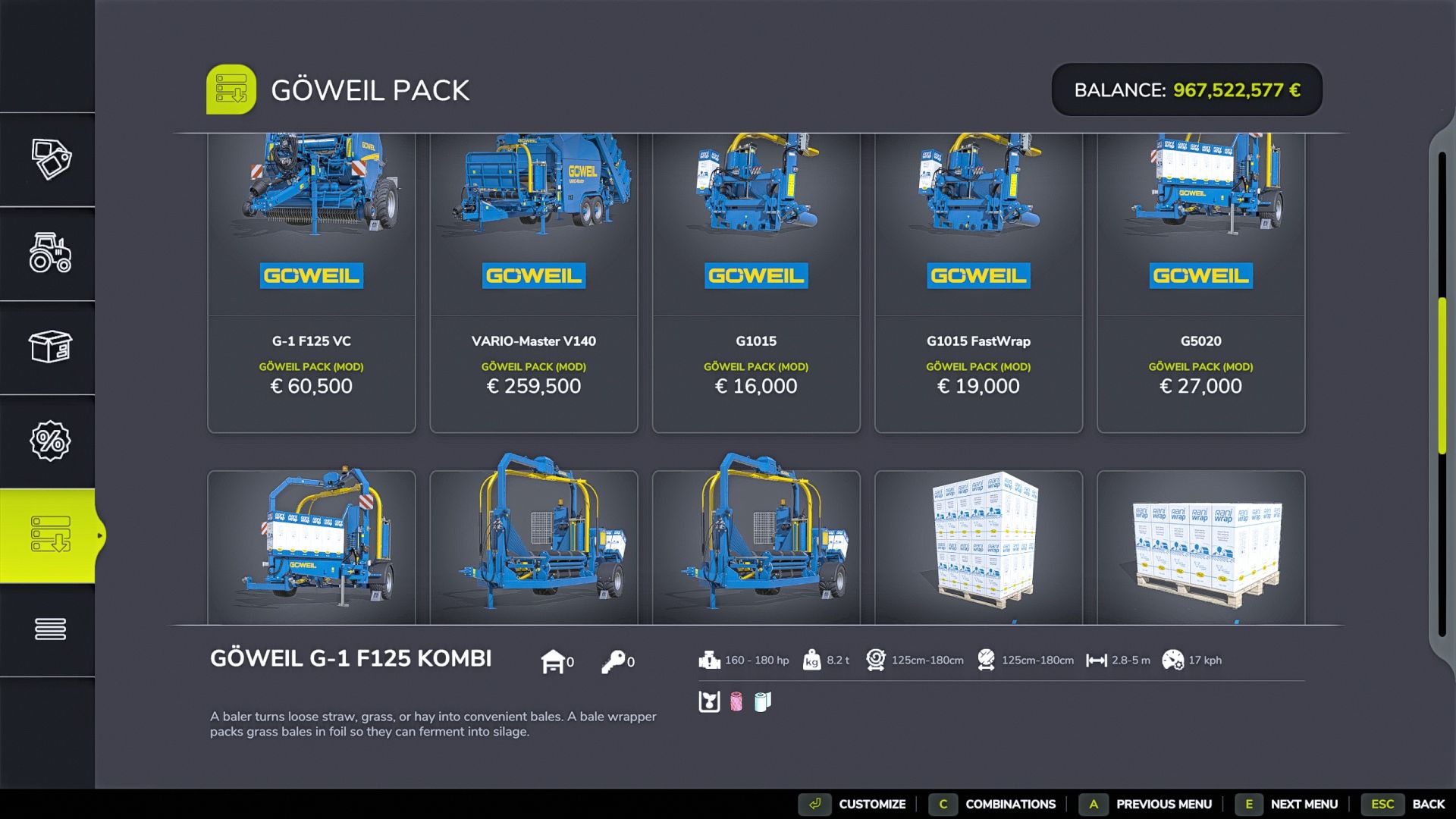Click the green scrollbar handle
The image size is (1456, 819).
coord(1442,376)
